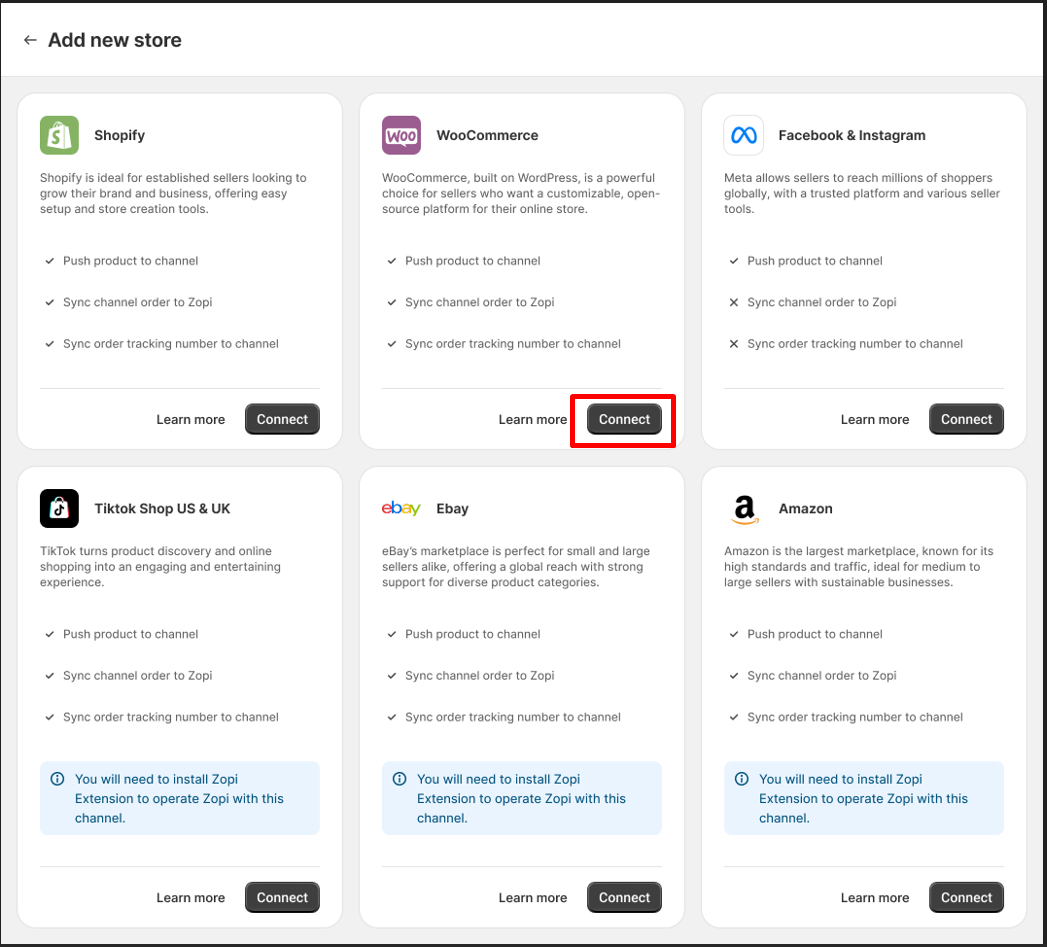Click Amazon largest marketplace description
The image size is (1047, 947).
pyautogui.click(x=859, y=567)
